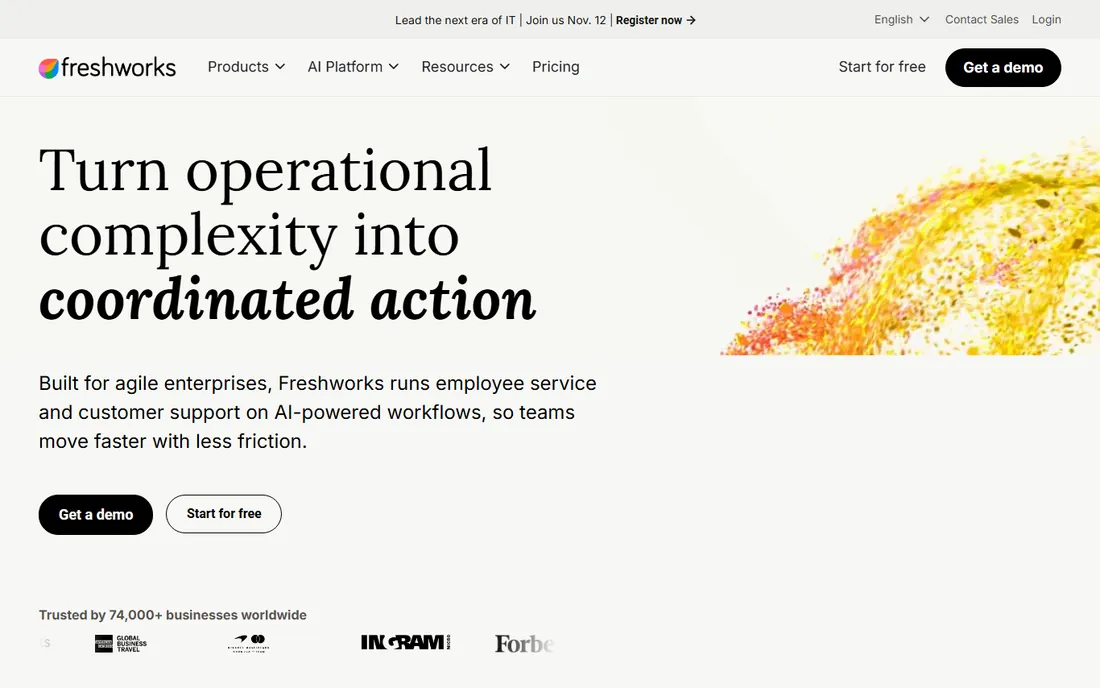Click "Join us Nov. 12" banner text
This screenshot has height=688, width=1100.
[566, 20]
